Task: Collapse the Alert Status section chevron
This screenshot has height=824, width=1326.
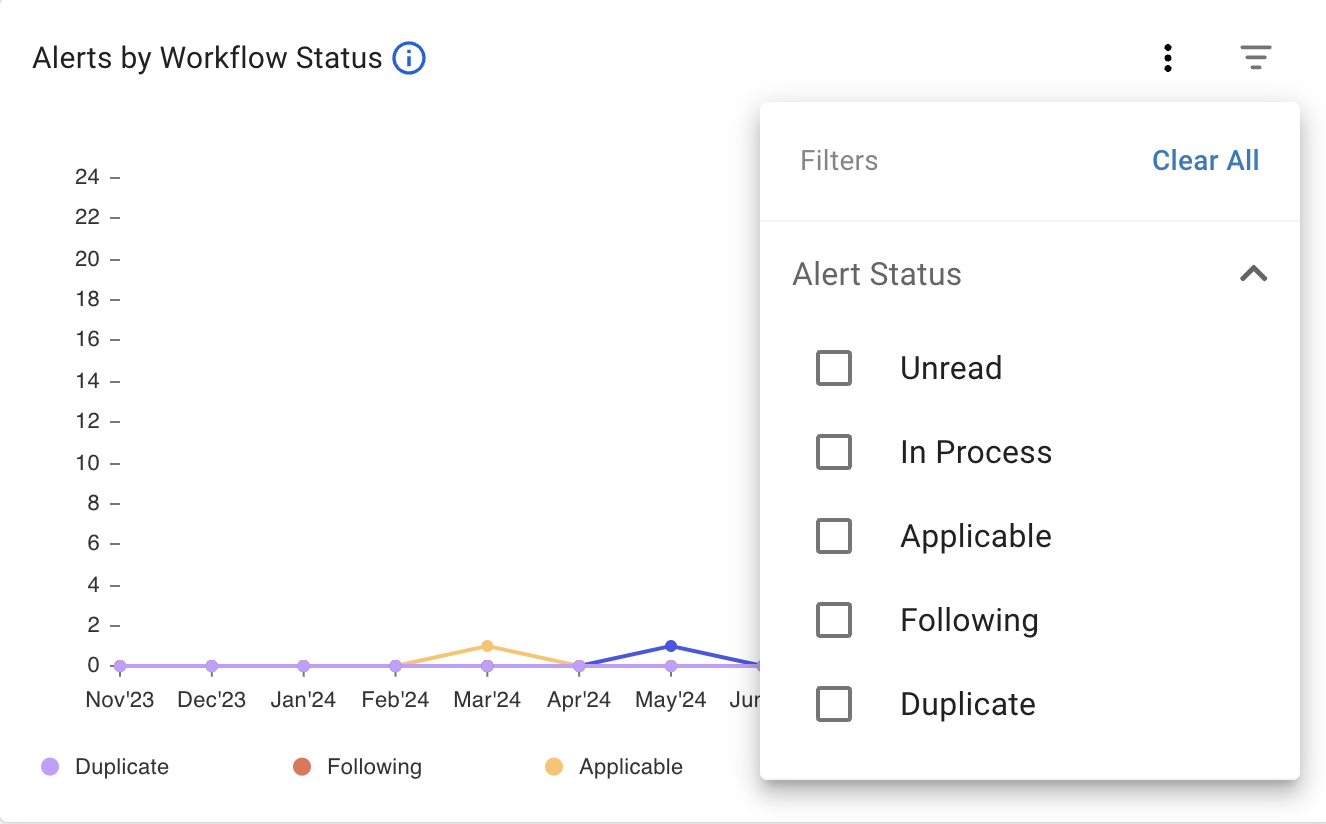Action: point(1253,274)
